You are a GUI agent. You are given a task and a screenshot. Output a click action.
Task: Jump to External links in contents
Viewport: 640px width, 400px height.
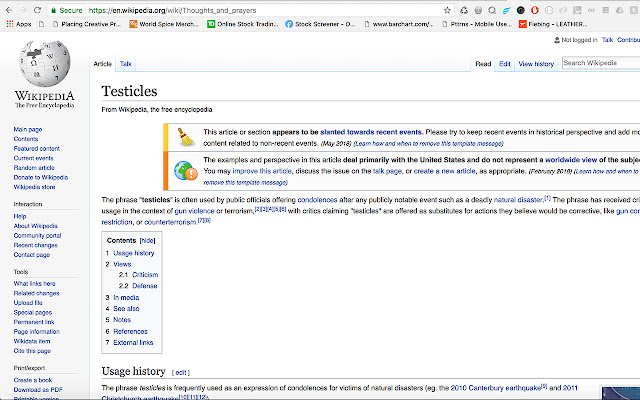click(133, 342)
